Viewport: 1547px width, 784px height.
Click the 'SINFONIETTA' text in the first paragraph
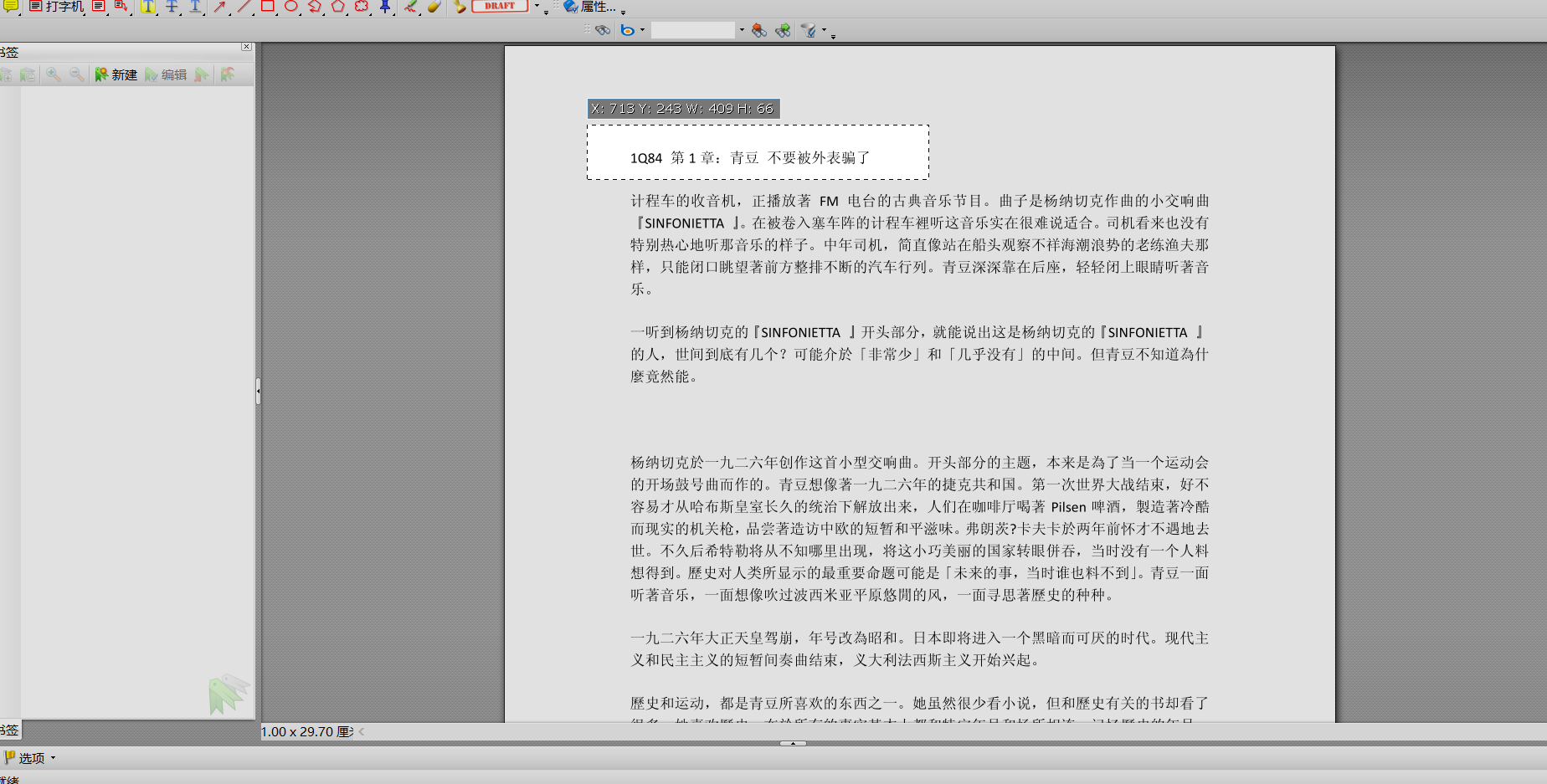tap(685, 223)
